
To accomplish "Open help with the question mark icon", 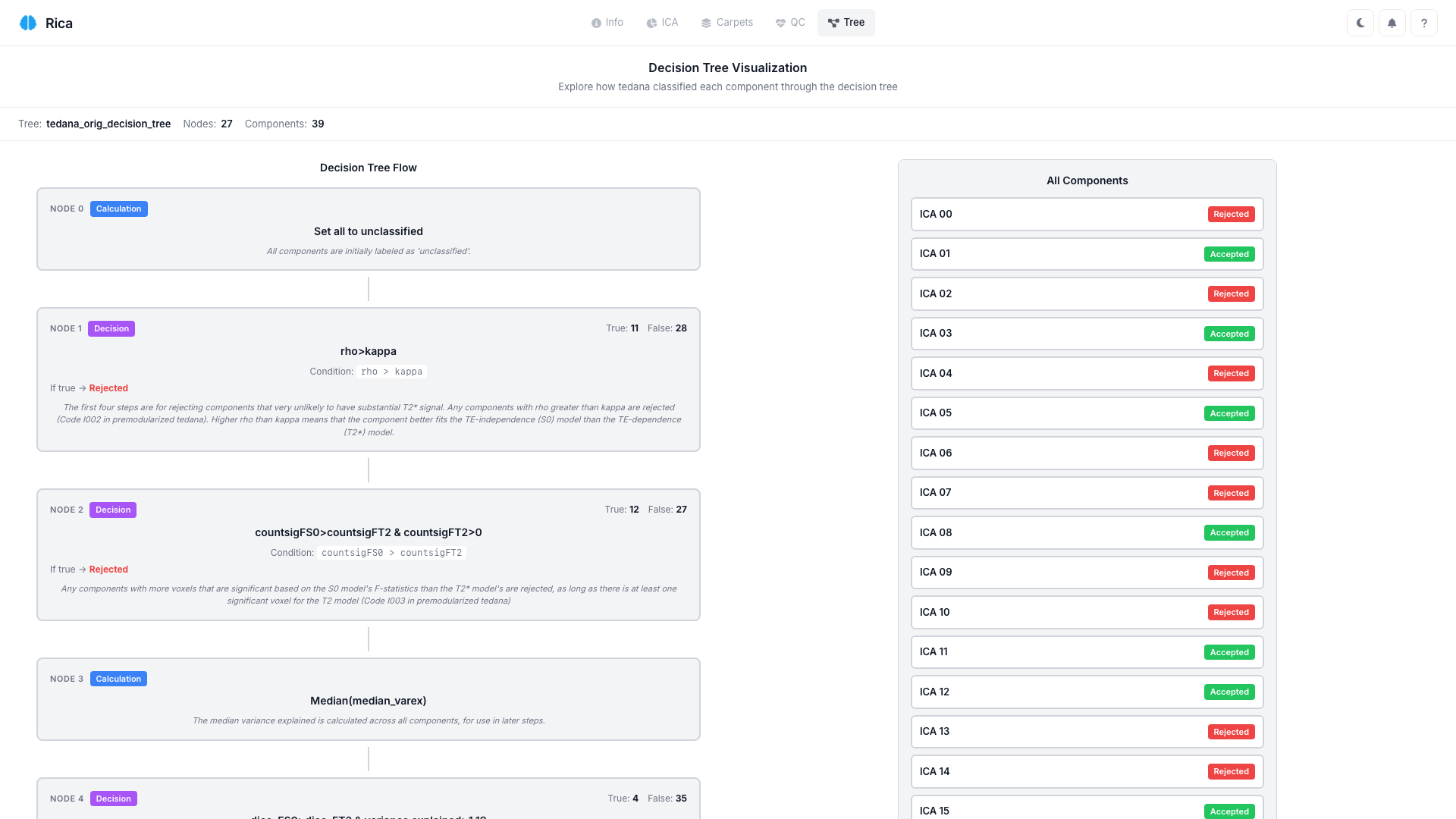I will coord(1424,23).
